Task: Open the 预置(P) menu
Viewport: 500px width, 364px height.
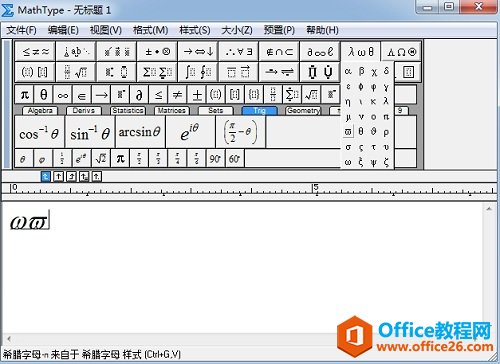Action: 279,30
